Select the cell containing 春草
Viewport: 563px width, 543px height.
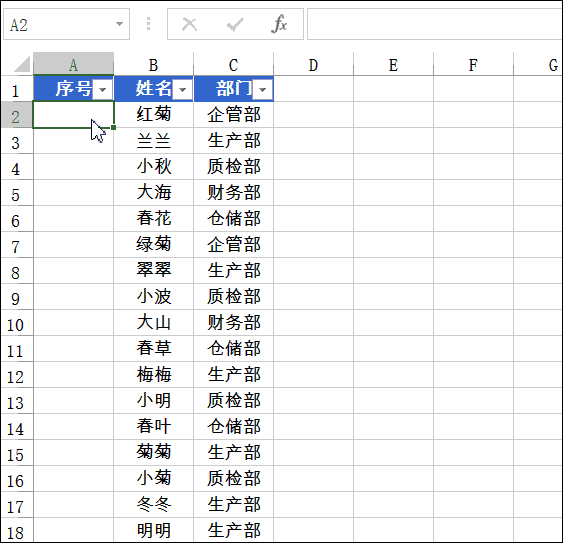[x=154, y=349]
